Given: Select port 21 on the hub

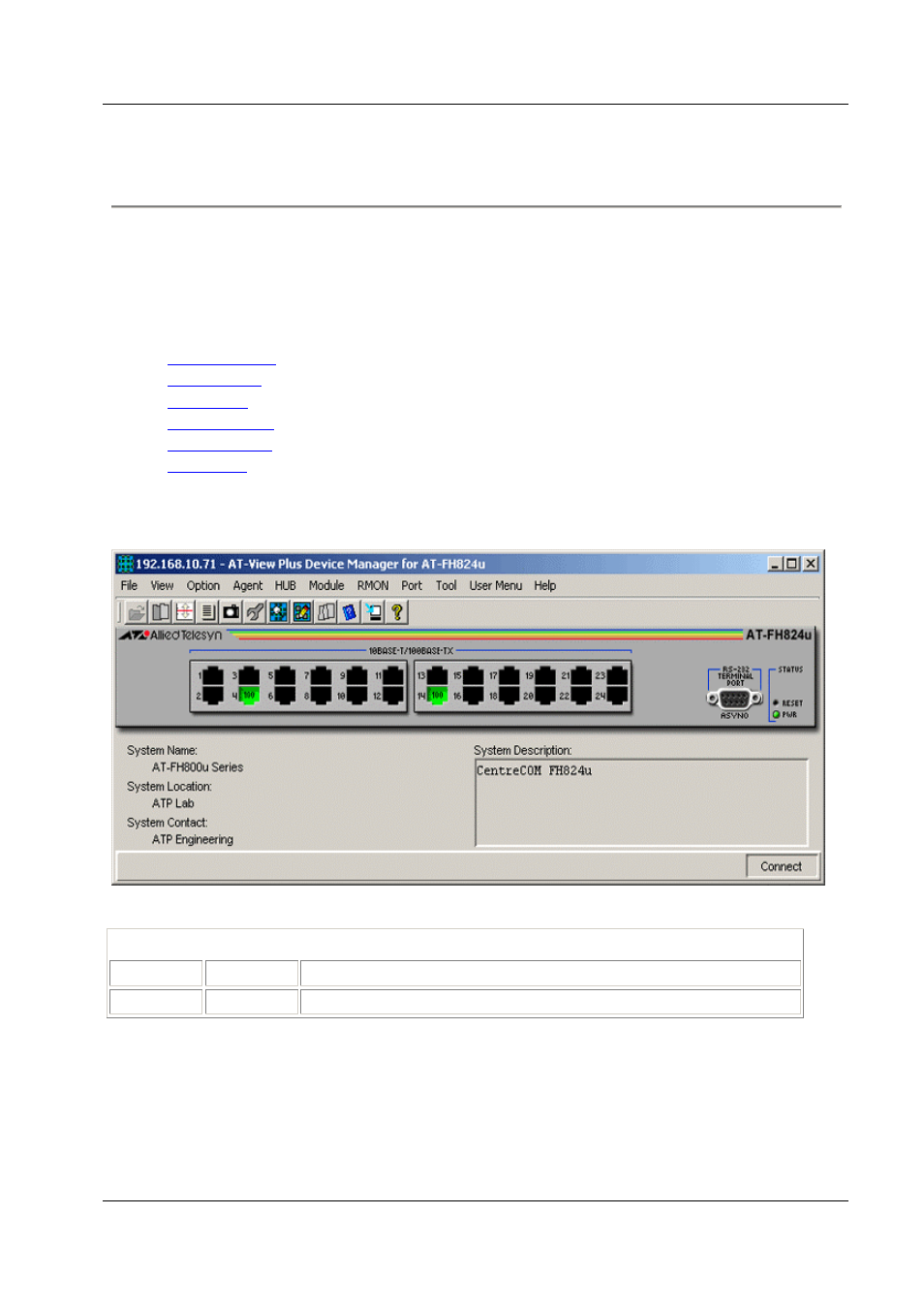Looking at the screenshot, I should (580, 675).
